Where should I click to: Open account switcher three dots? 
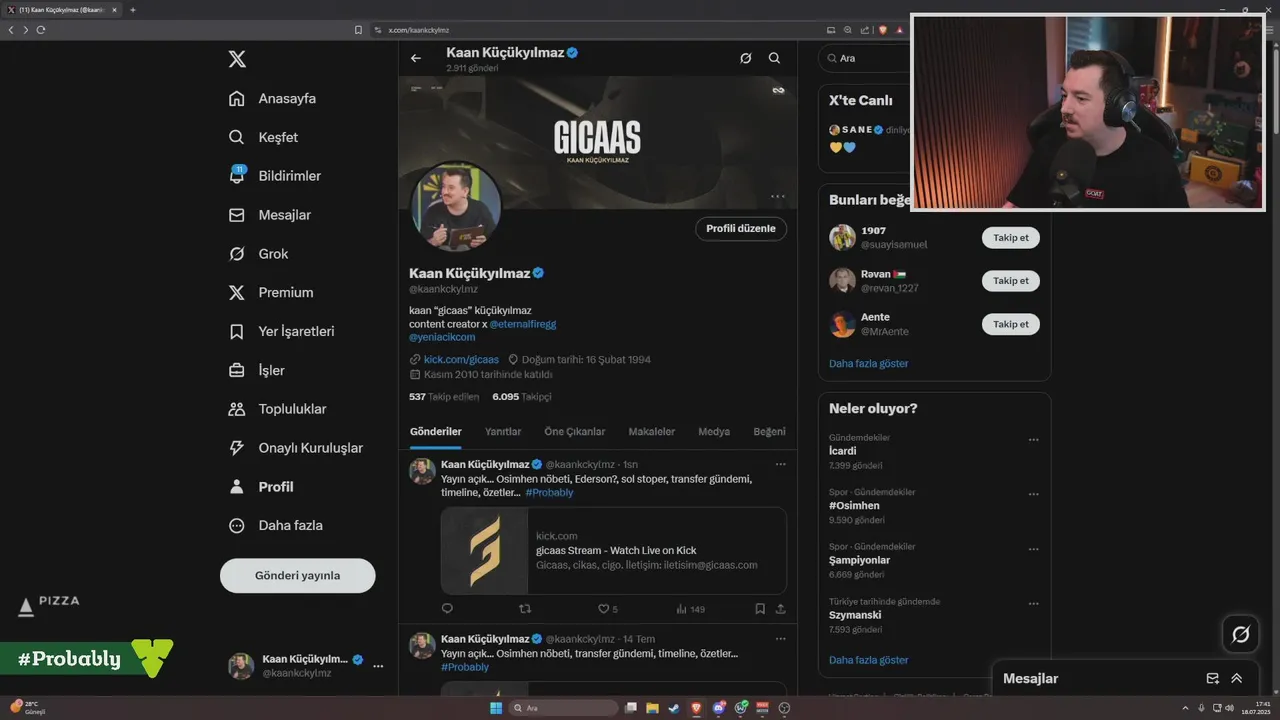378,666
